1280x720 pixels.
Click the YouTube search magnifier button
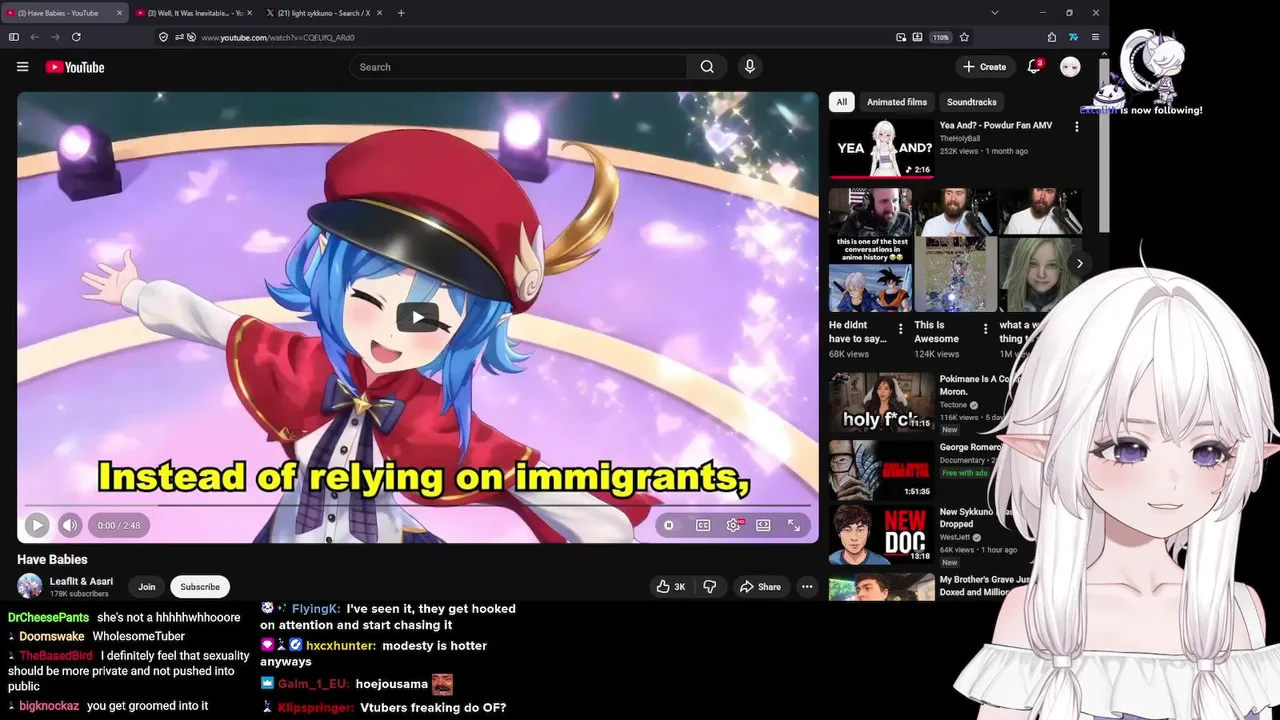click(x=707, y=67)
